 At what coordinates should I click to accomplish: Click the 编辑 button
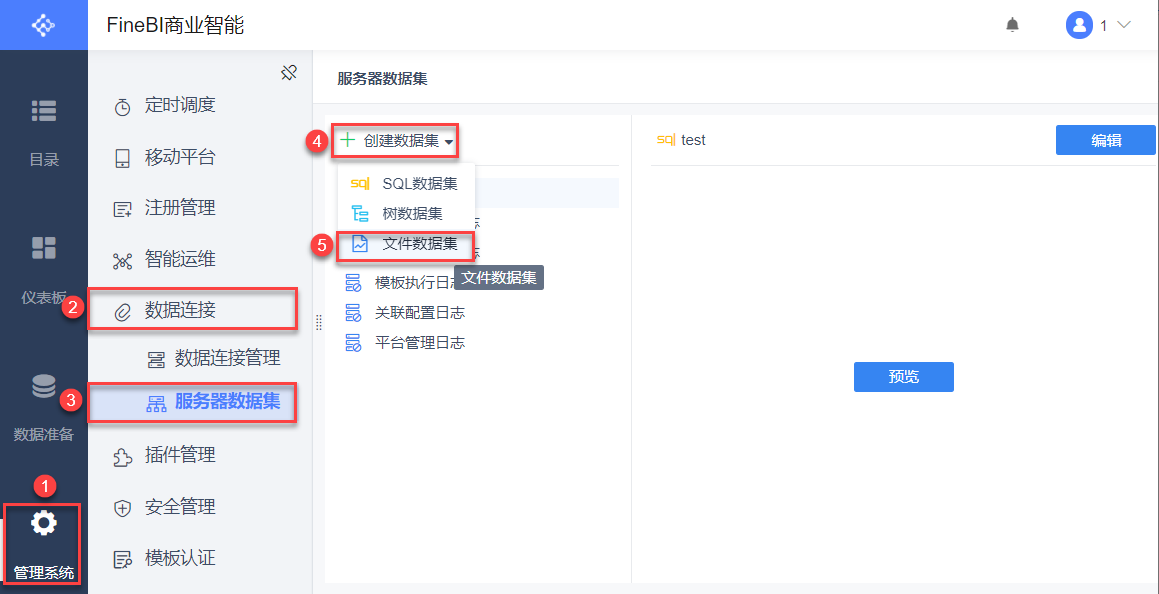[1105, 141]
